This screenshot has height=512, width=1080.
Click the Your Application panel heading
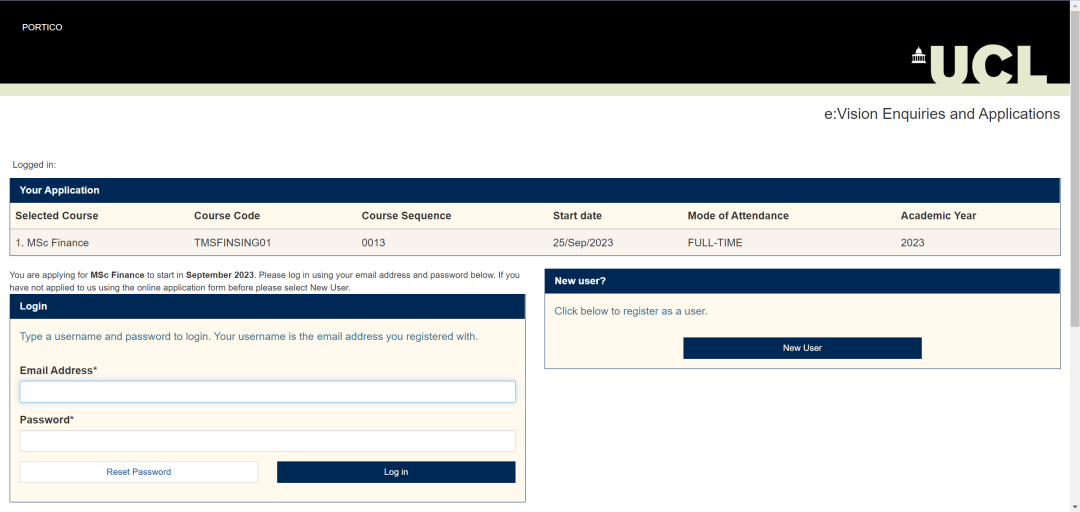click(60, 190)
